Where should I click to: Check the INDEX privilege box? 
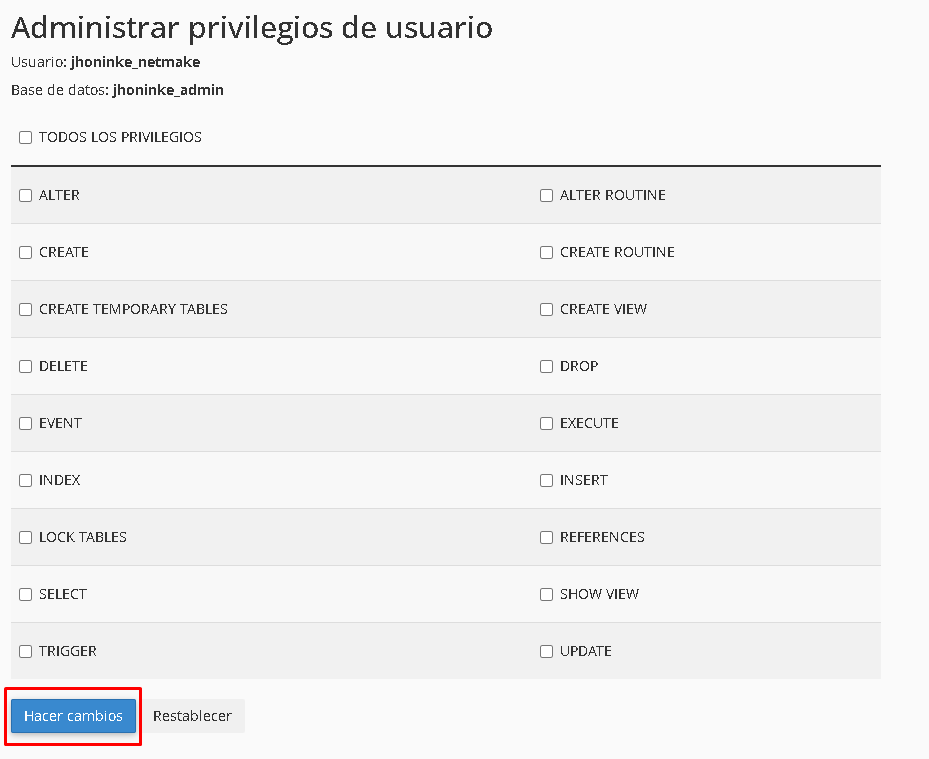[25, 480]
